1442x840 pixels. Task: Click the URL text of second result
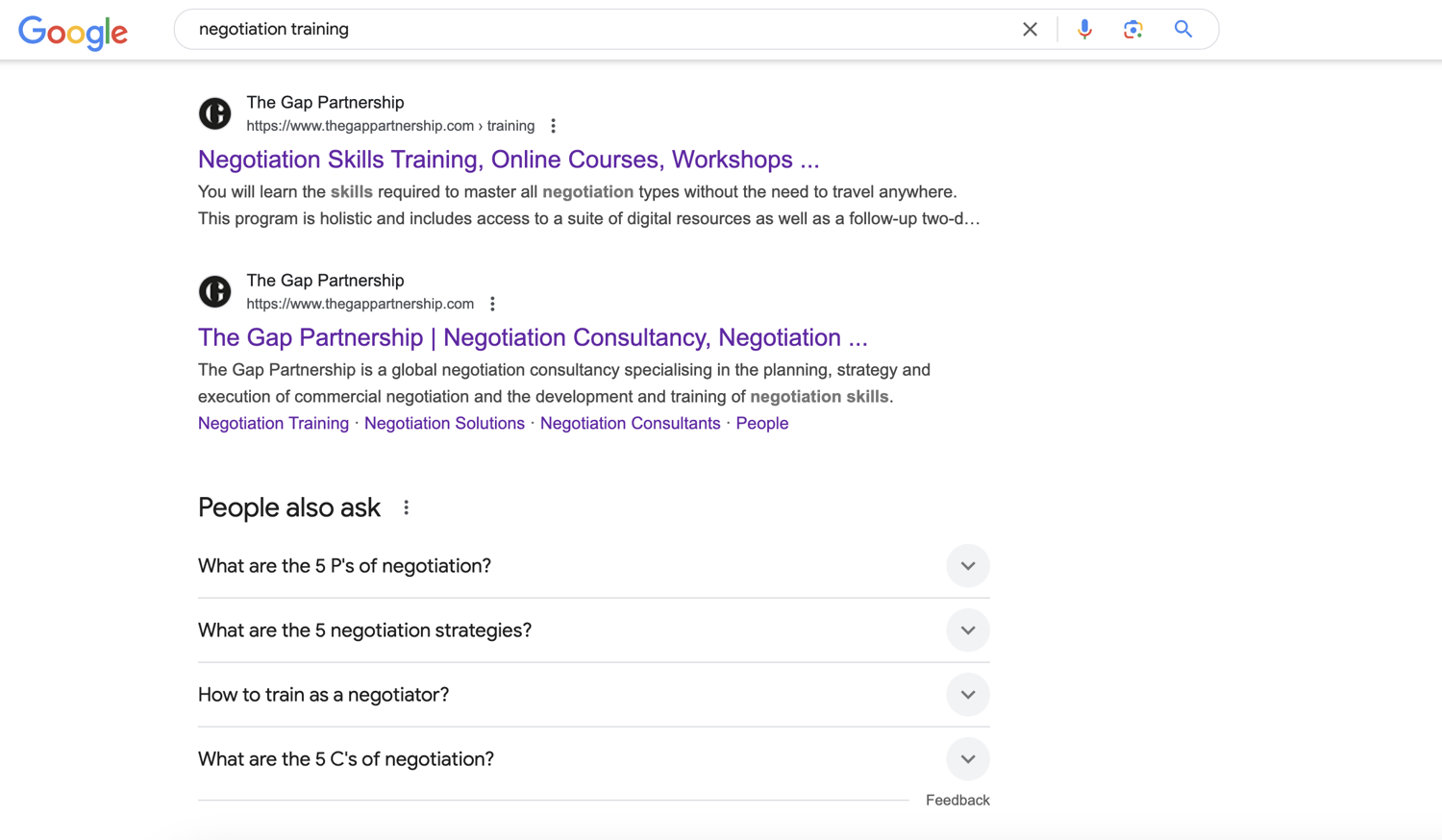(x=360, y=304)
